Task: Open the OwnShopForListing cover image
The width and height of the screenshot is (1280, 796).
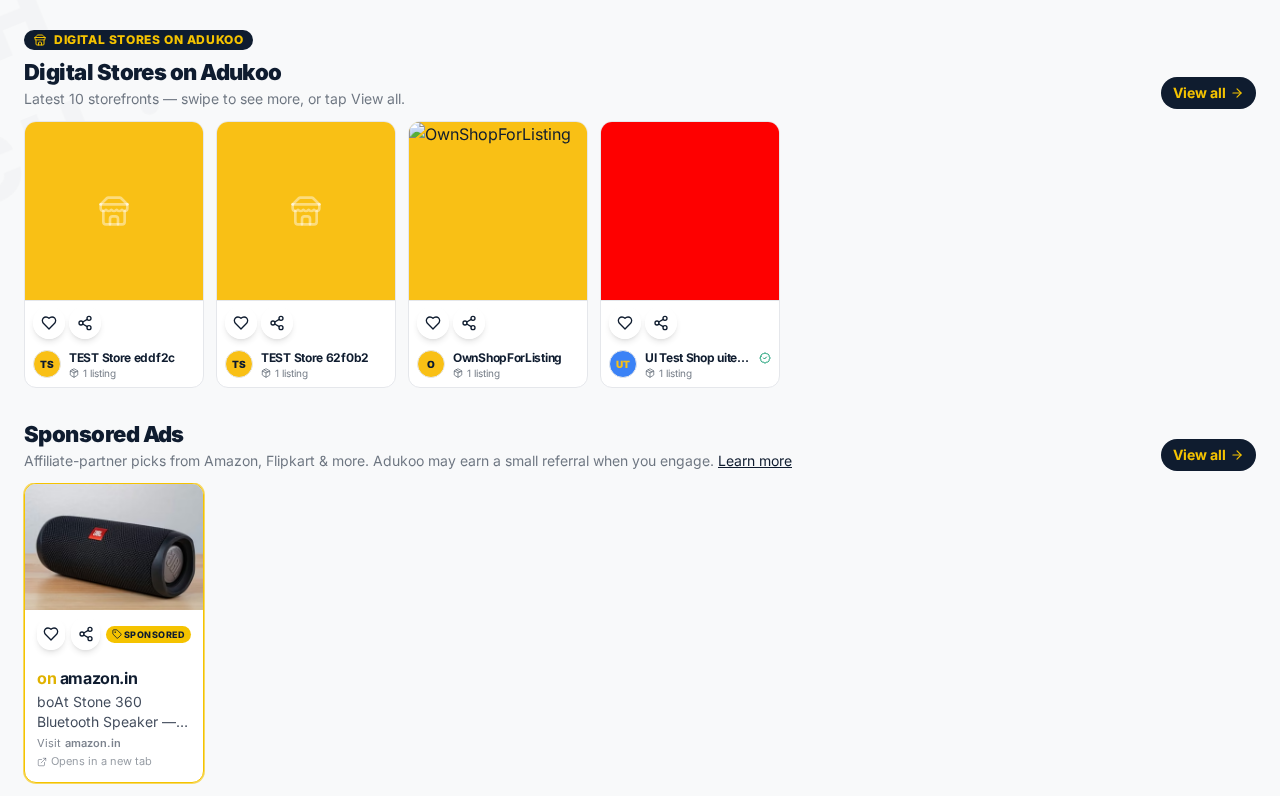Action: point(498,211)
